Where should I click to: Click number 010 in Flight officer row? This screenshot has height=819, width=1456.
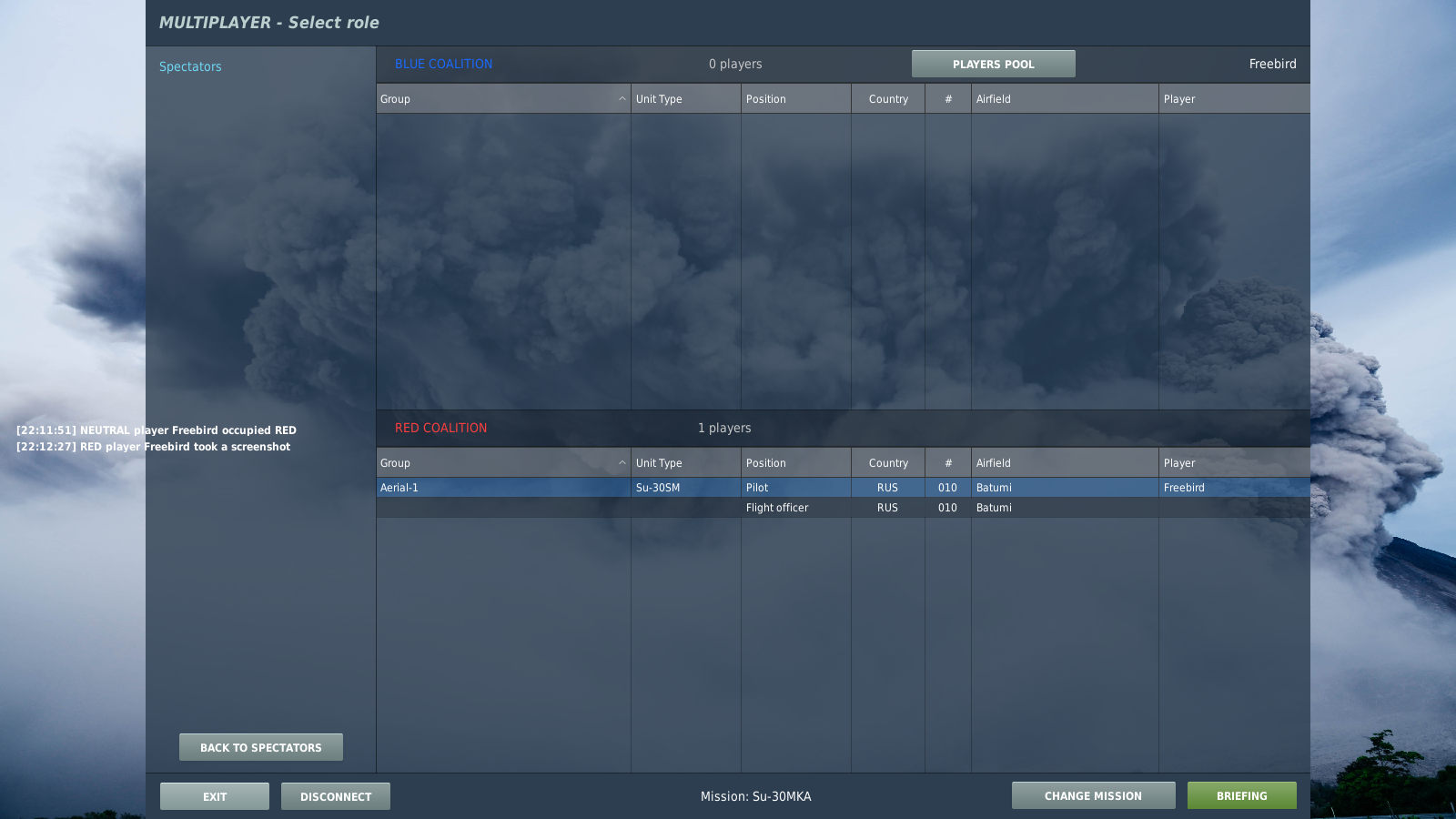948,508
